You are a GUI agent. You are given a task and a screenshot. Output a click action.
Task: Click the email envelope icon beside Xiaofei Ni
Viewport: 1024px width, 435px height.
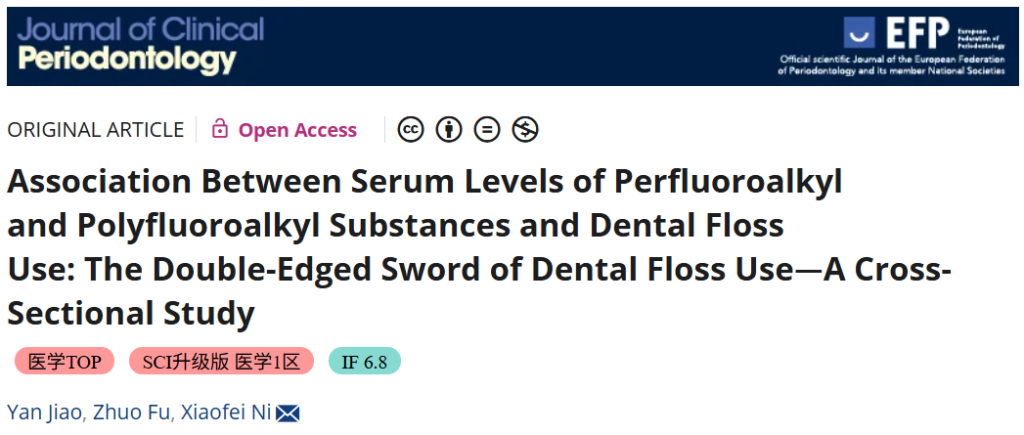pos(287,413)
